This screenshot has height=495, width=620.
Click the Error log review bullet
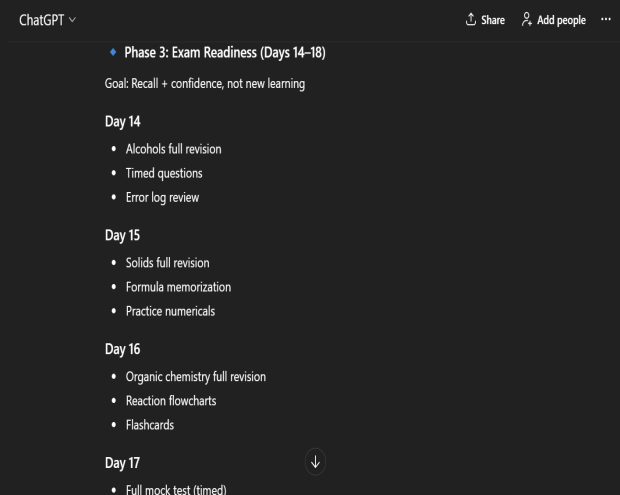(x=162, y=197)
